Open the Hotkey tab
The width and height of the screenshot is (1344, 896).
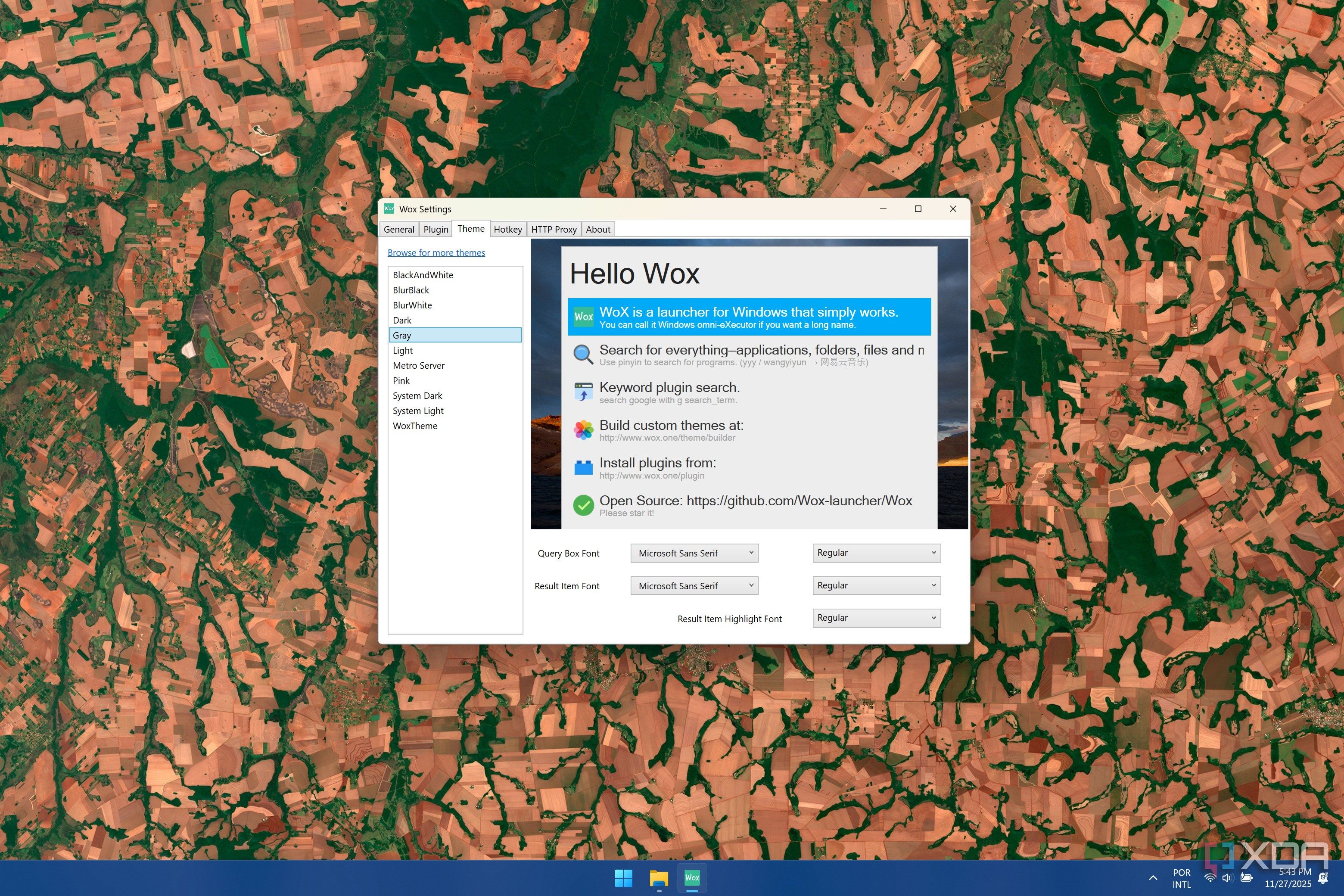pos(508,229)
